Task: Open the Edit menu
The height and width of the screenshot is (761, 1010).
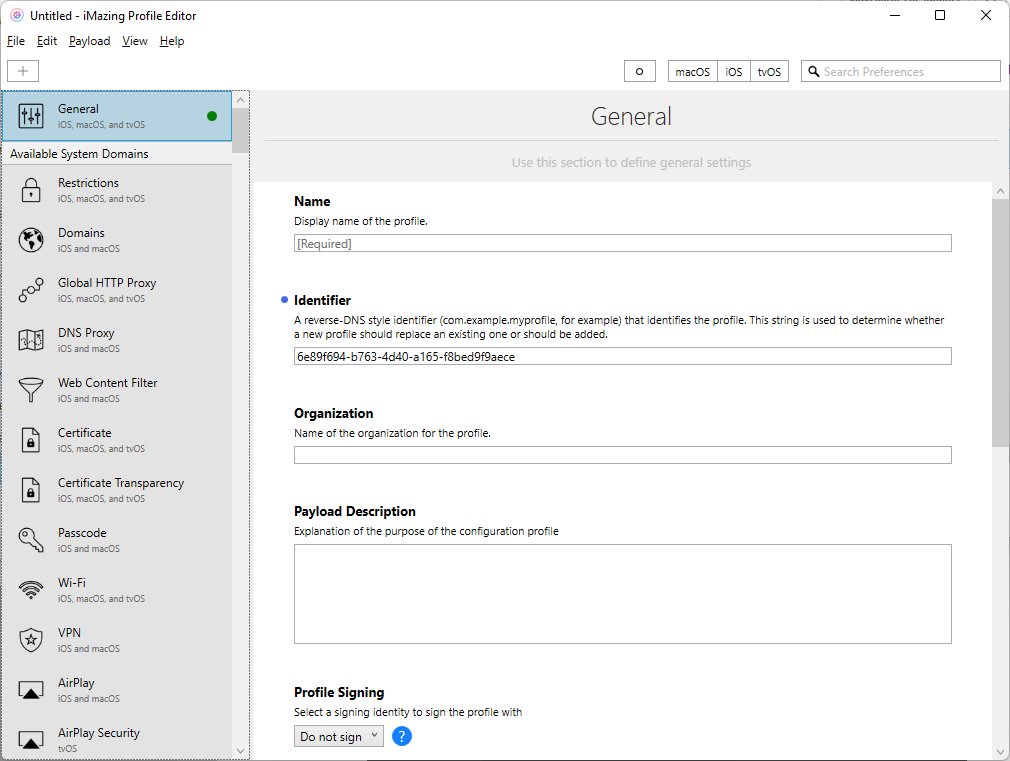Action: pyautogui.click(x=47, y=41)
